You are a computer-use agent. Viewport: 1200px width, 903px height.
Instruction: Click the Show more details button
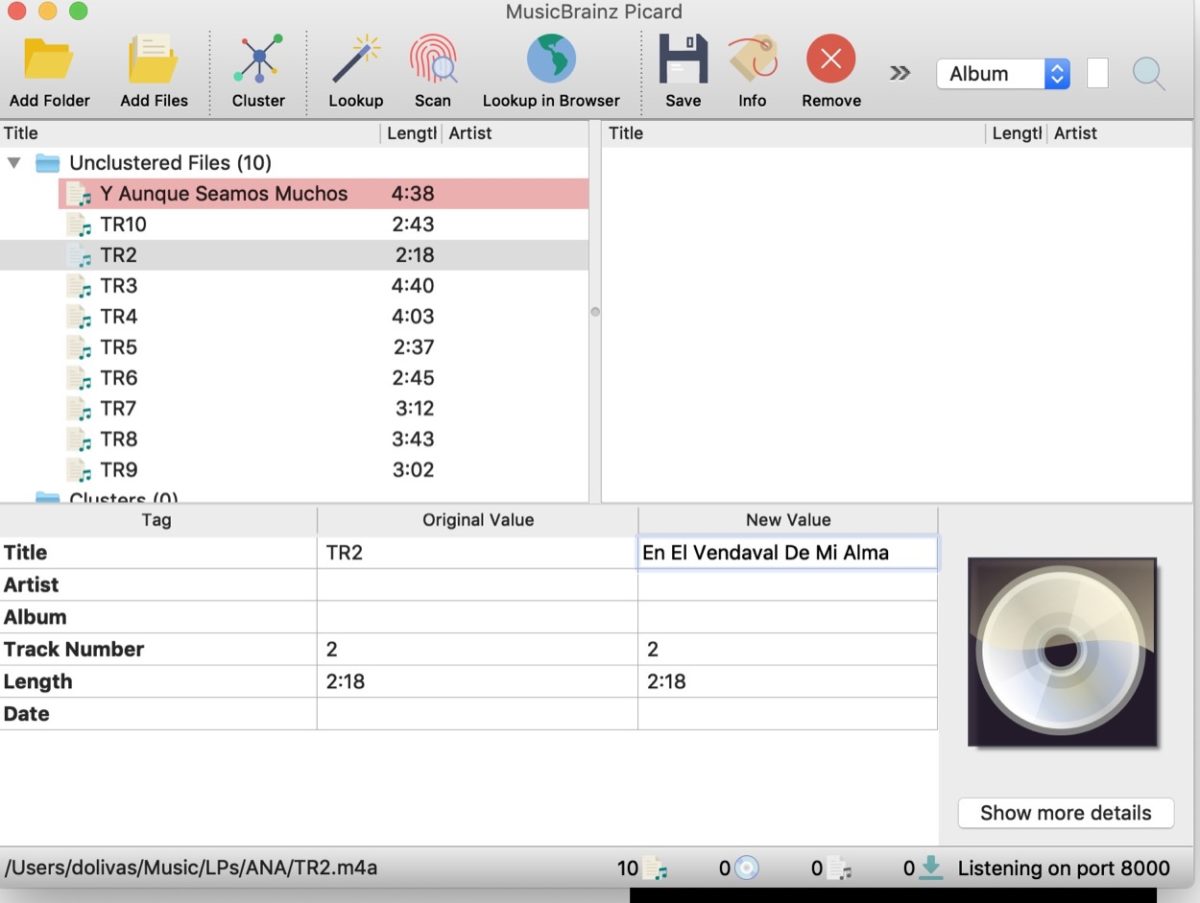1065,813
